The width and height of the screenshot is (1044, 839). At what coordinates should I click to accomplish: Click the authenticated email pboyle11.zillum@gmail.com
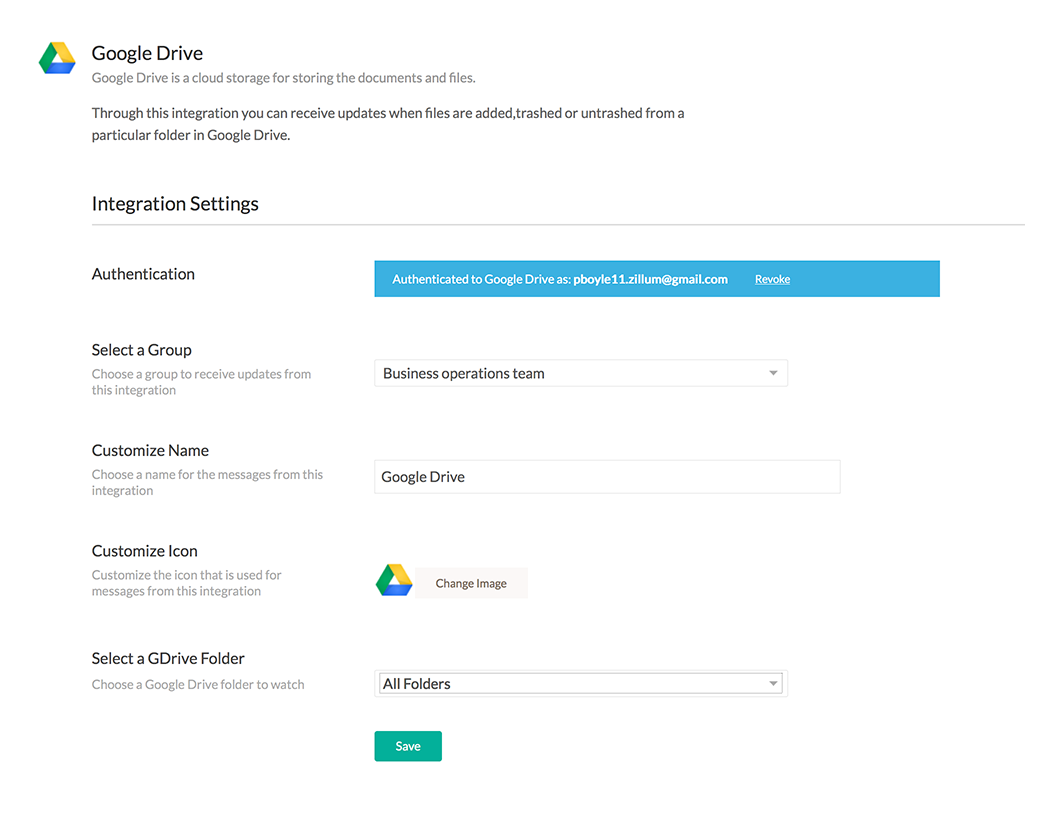pyautogui.click(x=651, y=279)
